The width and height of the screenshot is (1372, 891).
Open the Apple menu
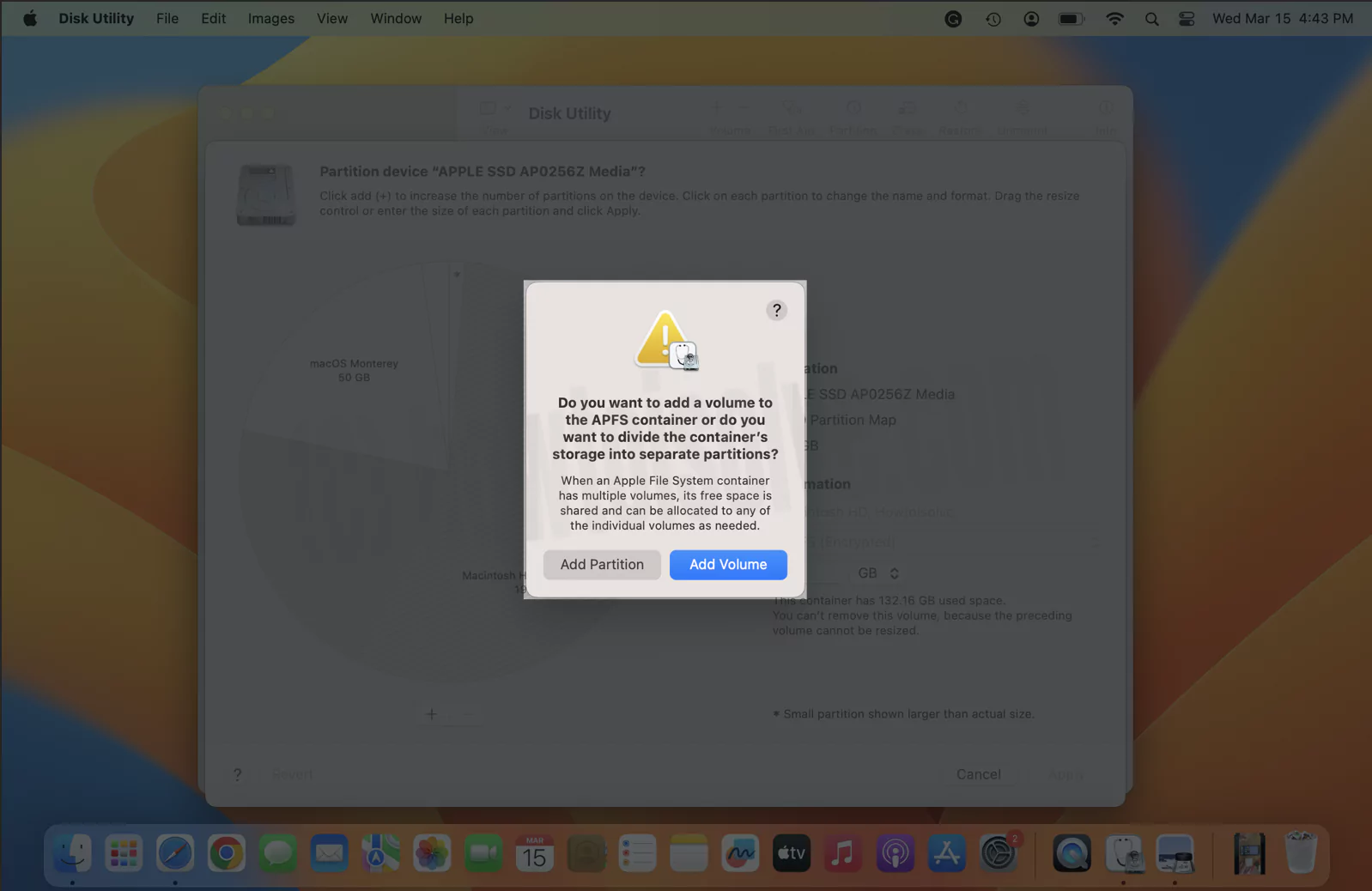point(30,18)
